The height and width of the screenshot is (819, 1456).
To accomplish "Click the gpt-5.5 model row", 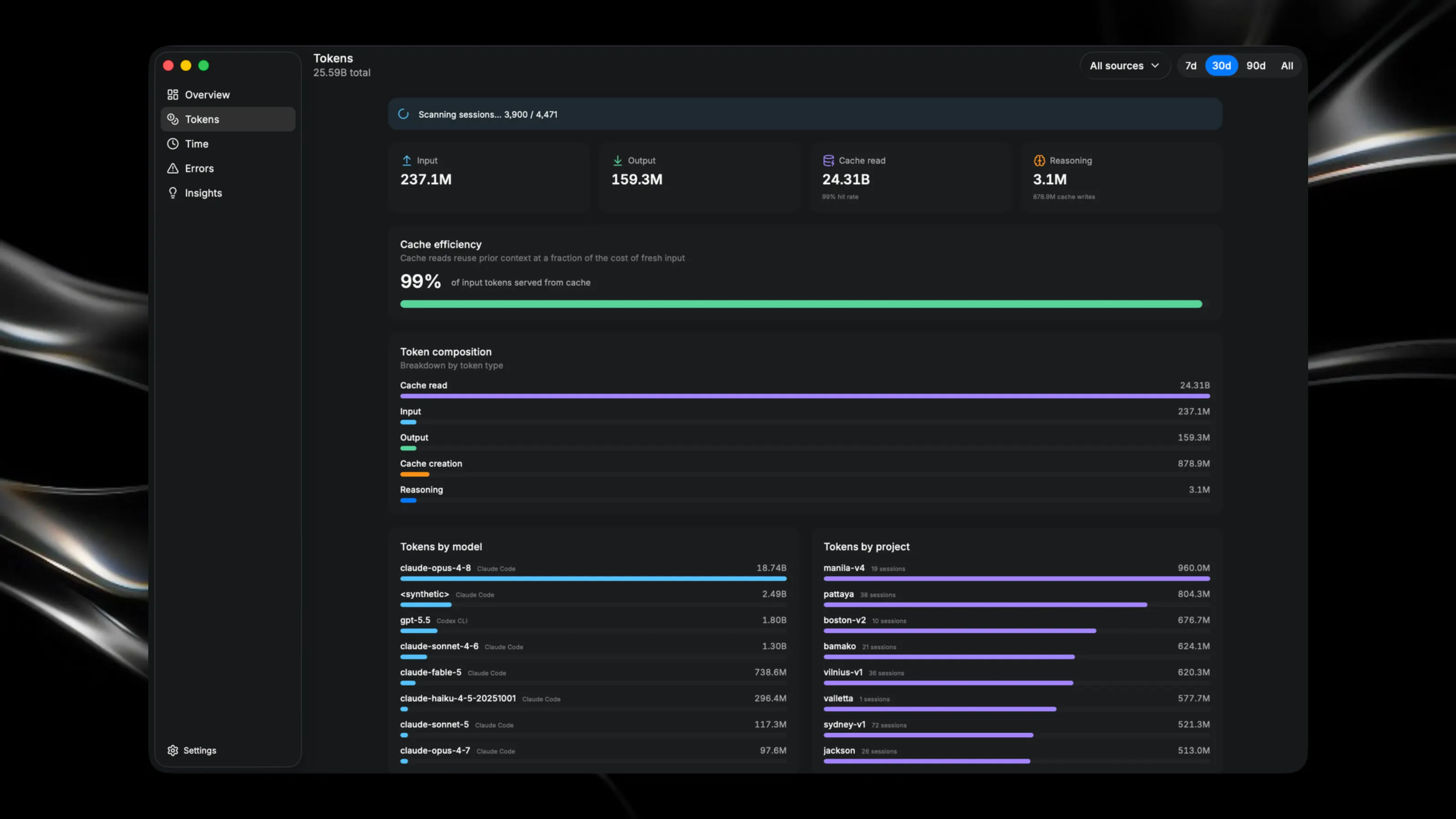I will (x=593, y=624).
